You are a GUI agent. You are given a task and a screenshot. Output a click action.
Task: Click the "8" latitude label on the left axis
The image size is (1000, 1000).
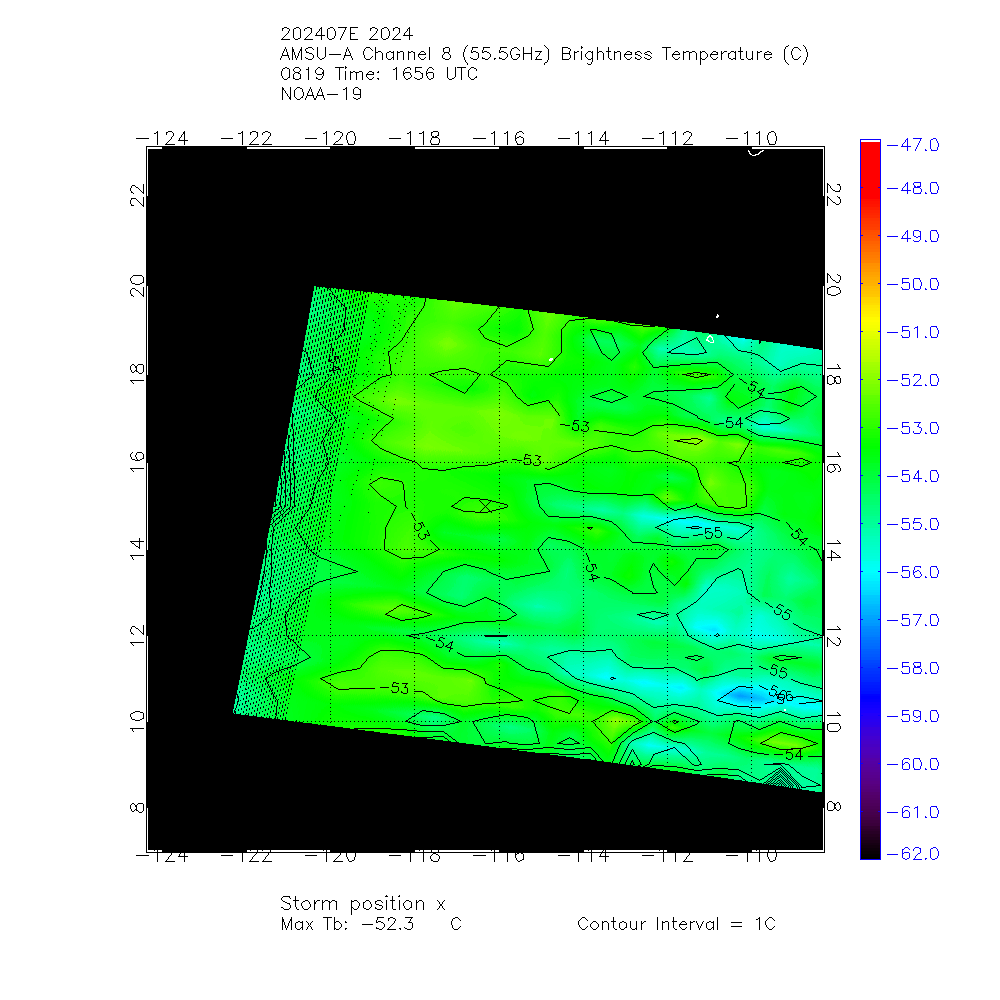click(138, 808)
